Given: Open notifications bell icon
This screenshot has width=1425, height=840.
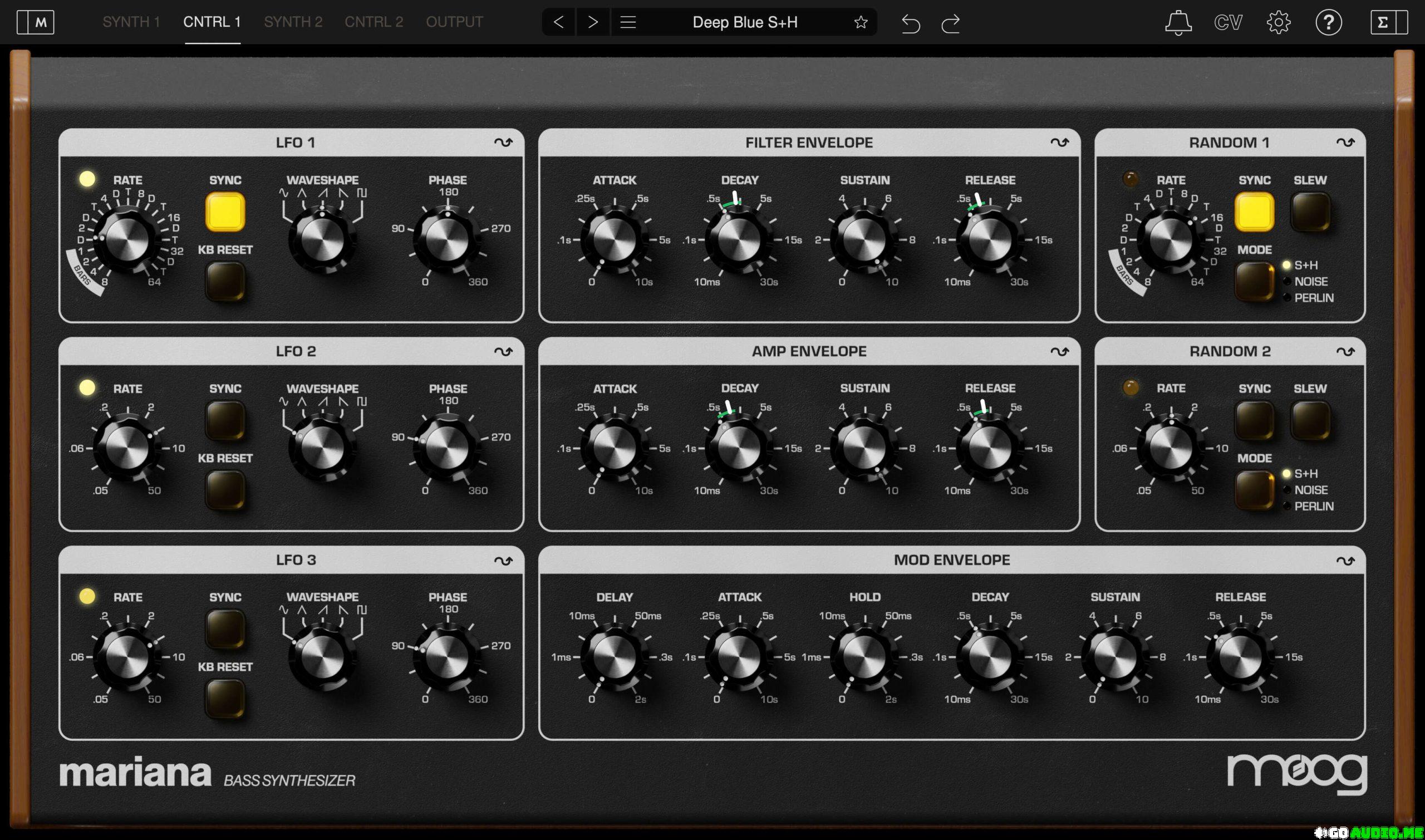Looking at the screenshot, I should pyautogui.click(x=1178, y=23).
